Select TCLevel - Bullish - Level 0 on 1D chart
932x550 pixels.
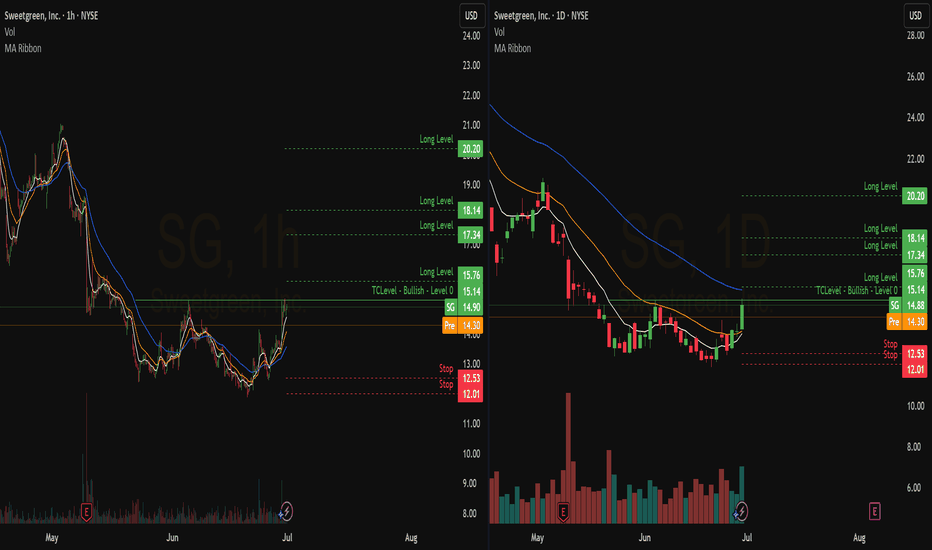pos(857,290)
